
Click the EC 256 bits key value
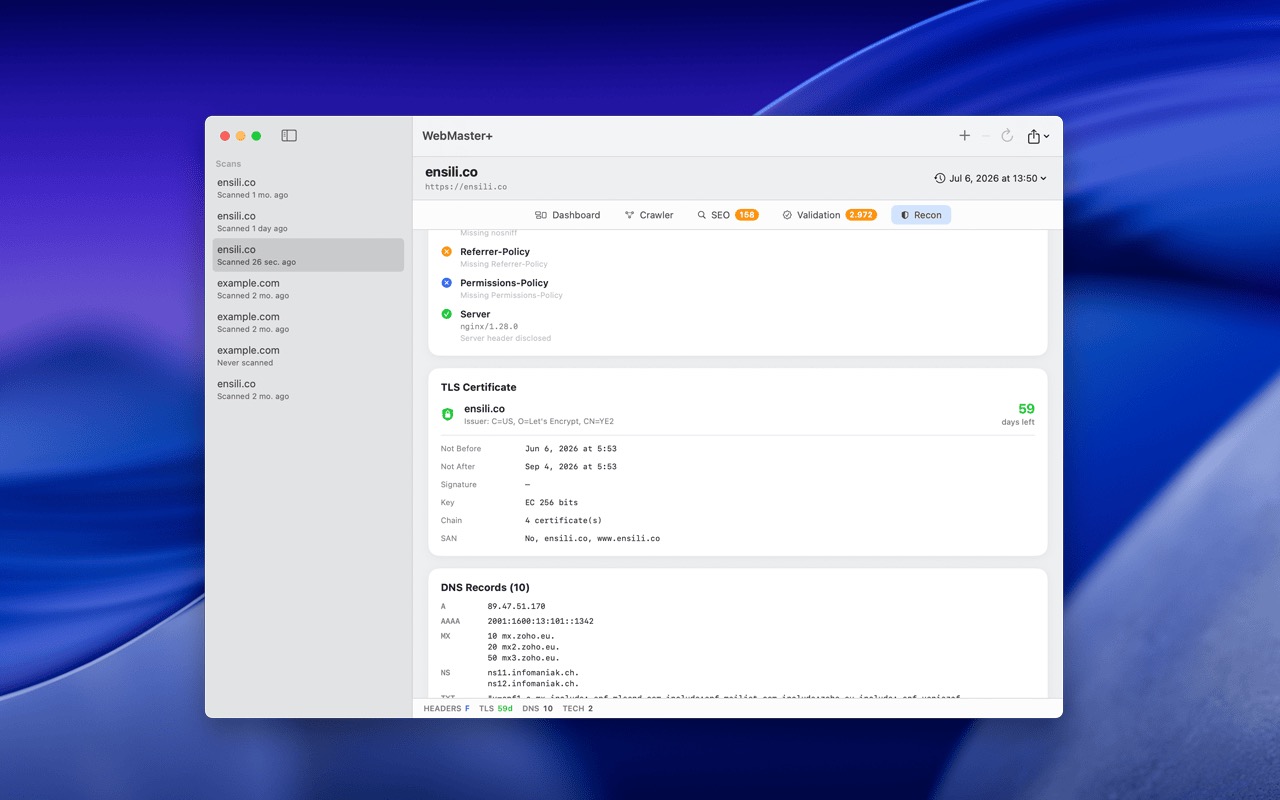tap(551, 503)
